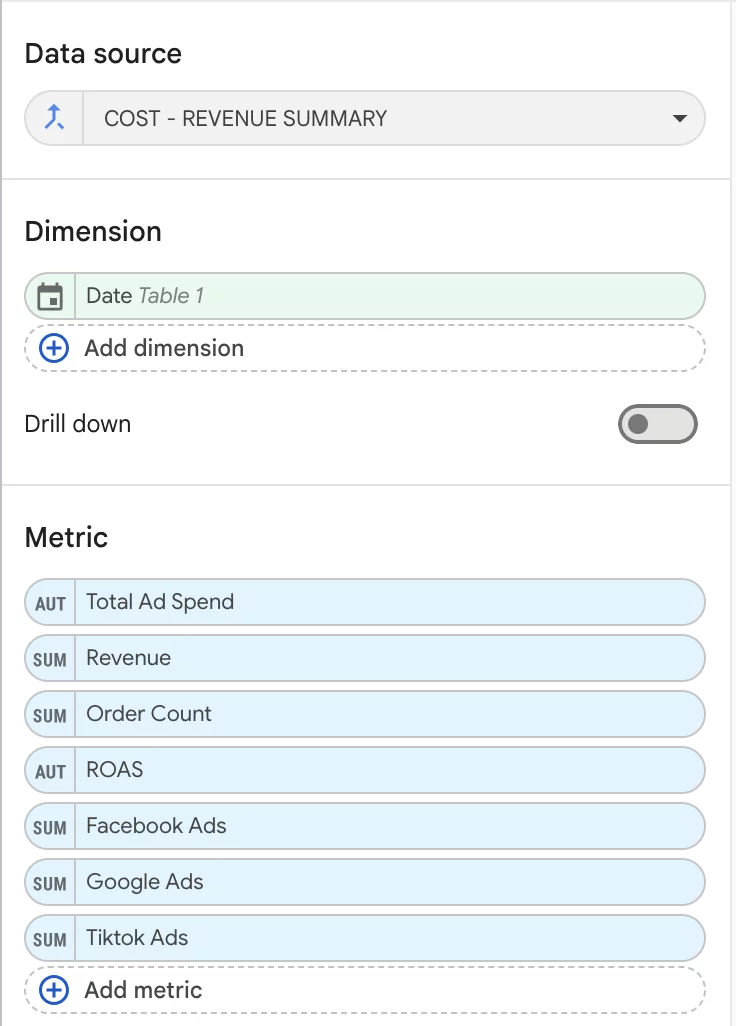
Task: Select the COST - REVENUE SUMMARY data source
Action: (x=365, y=118)
